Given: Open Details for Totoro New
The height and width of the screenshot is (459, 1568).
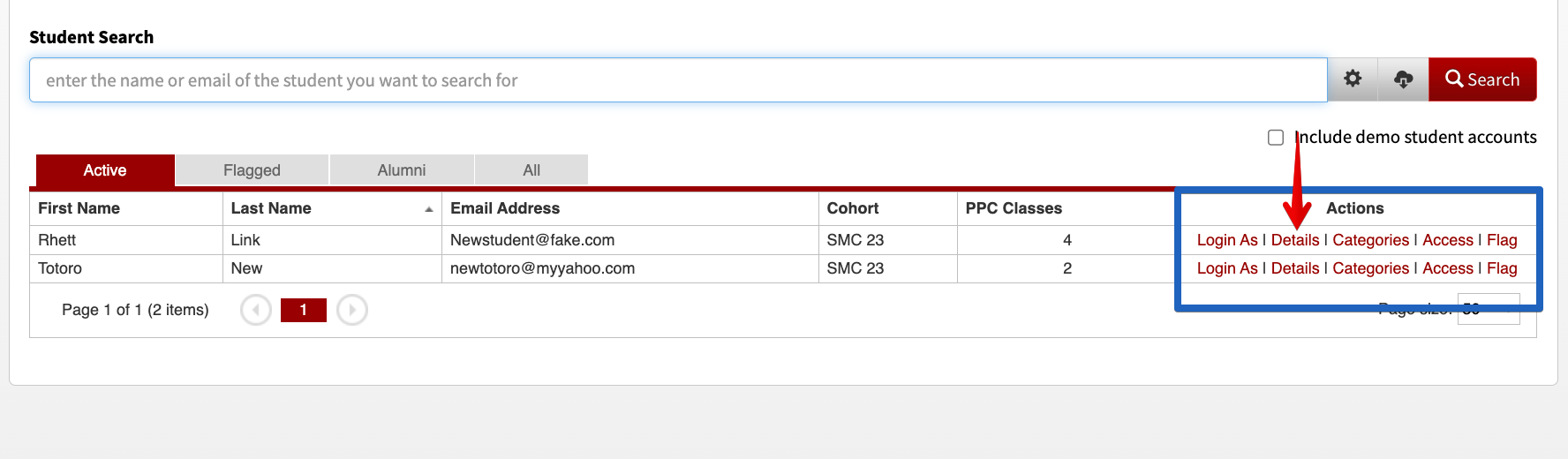Looking at the screenshot, I should coord(1295,268).
